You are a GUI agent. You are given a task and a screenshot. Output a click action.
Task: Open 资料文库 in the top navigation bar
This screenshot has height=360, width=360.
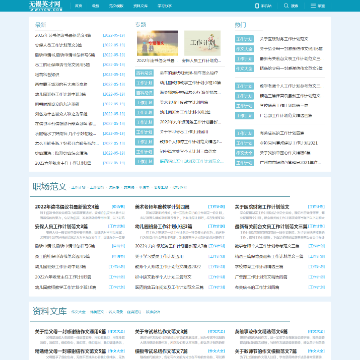[140, 6]
